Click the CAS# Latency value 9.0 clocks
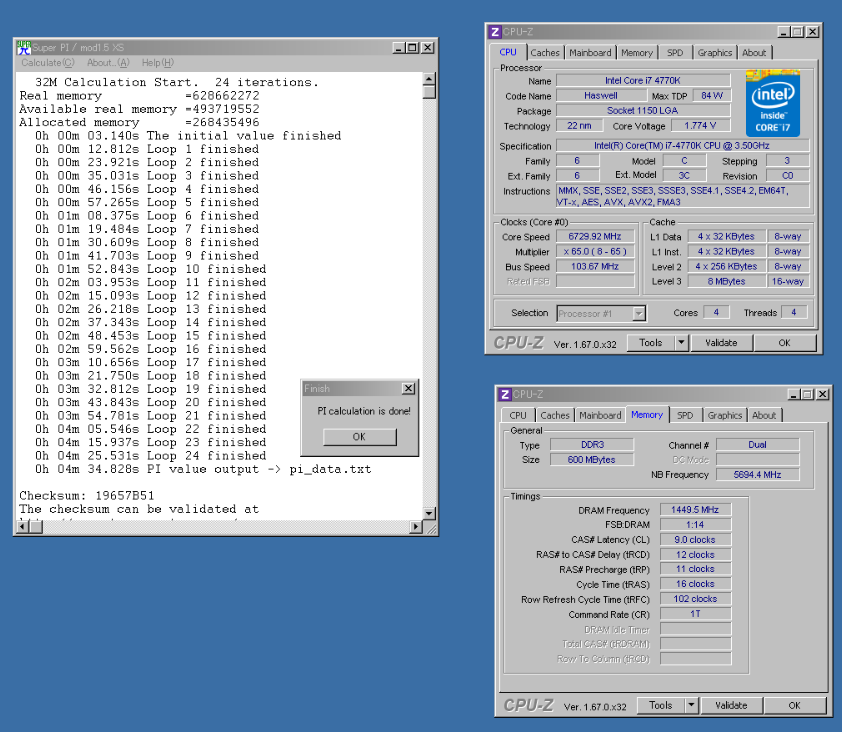The width and height of the screenshot is (842, 732). click(x=695, y=540)
